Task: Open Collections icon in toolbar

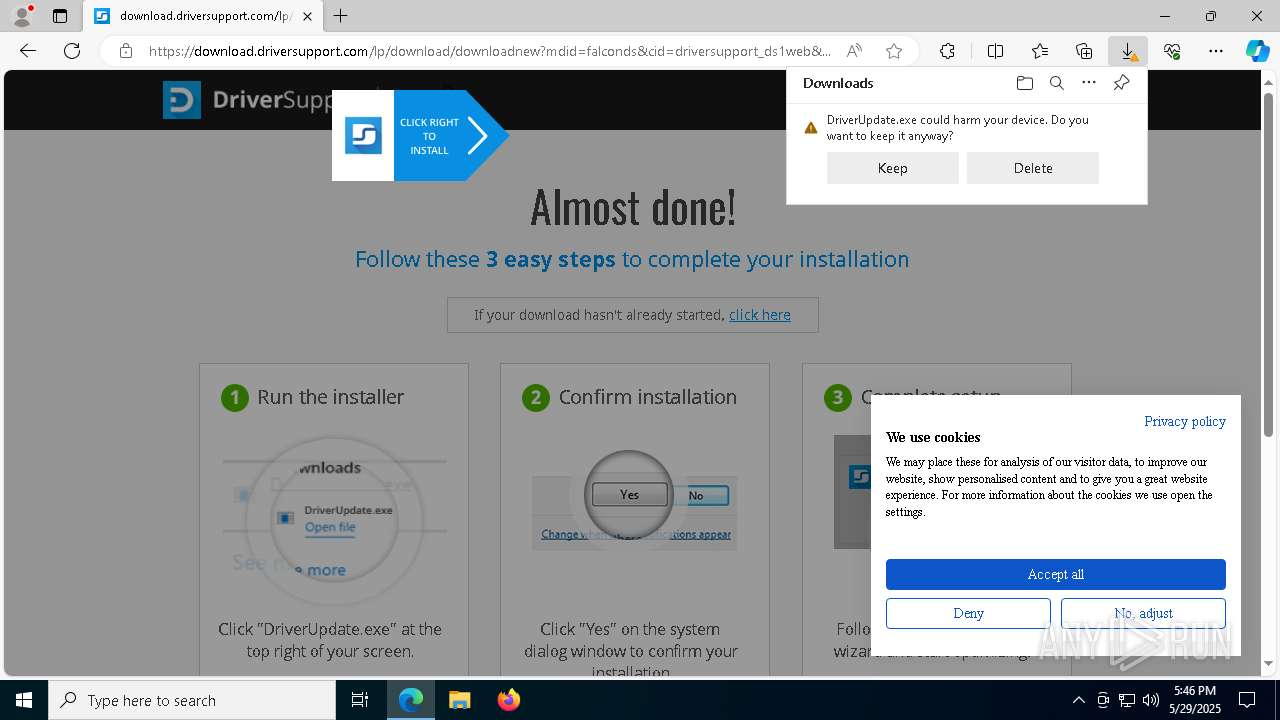Action: (x=1084, y=51)
